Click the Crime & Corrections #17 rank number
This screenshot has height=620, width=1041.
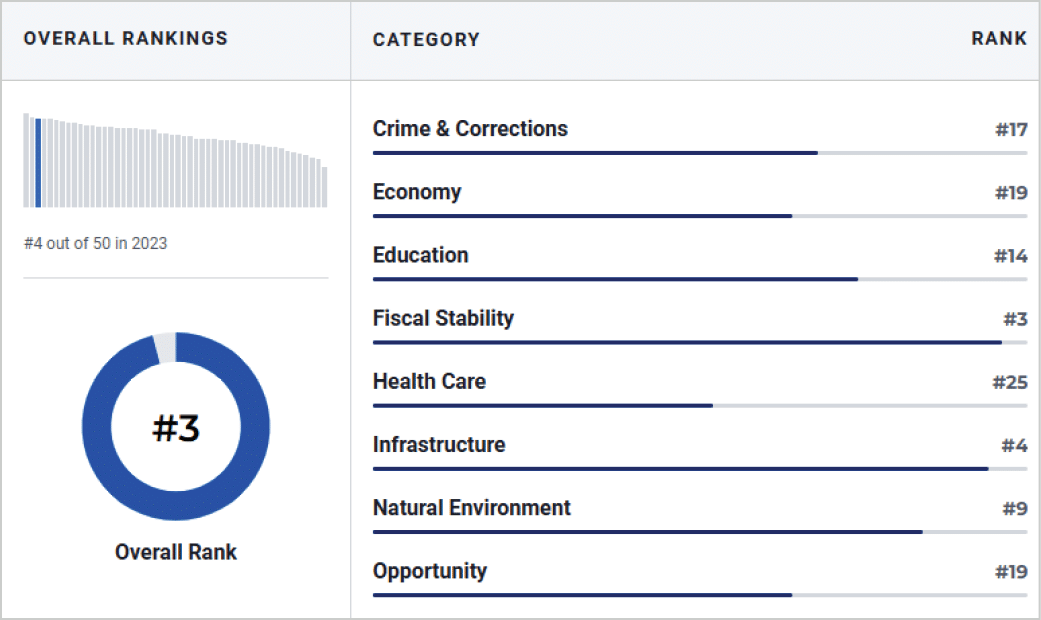point(1011,129)
